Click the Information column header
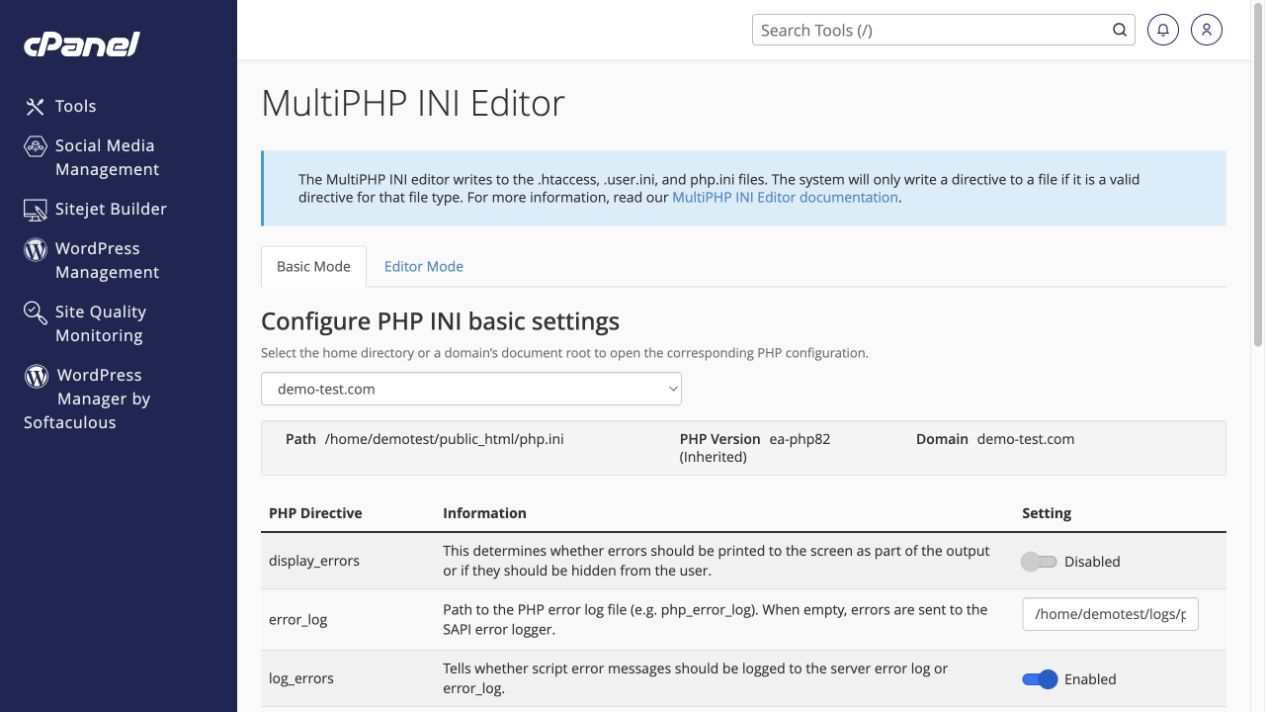 (485, 513)
